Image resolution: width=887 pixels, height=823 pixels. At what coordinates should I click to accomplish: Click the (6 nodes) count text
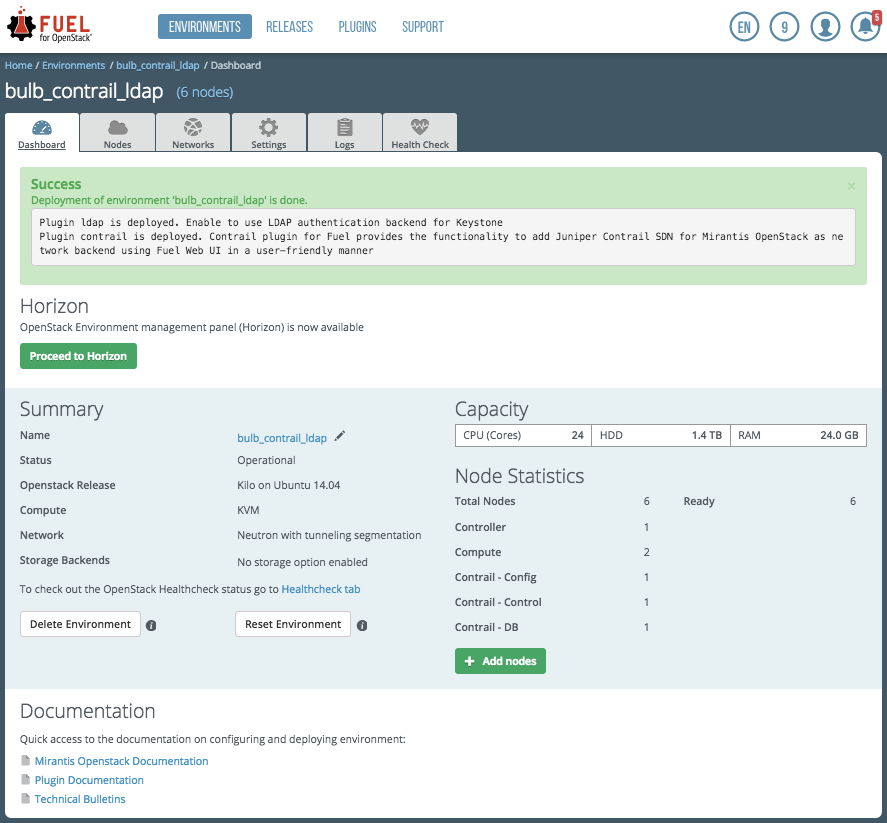pos(205,92)
